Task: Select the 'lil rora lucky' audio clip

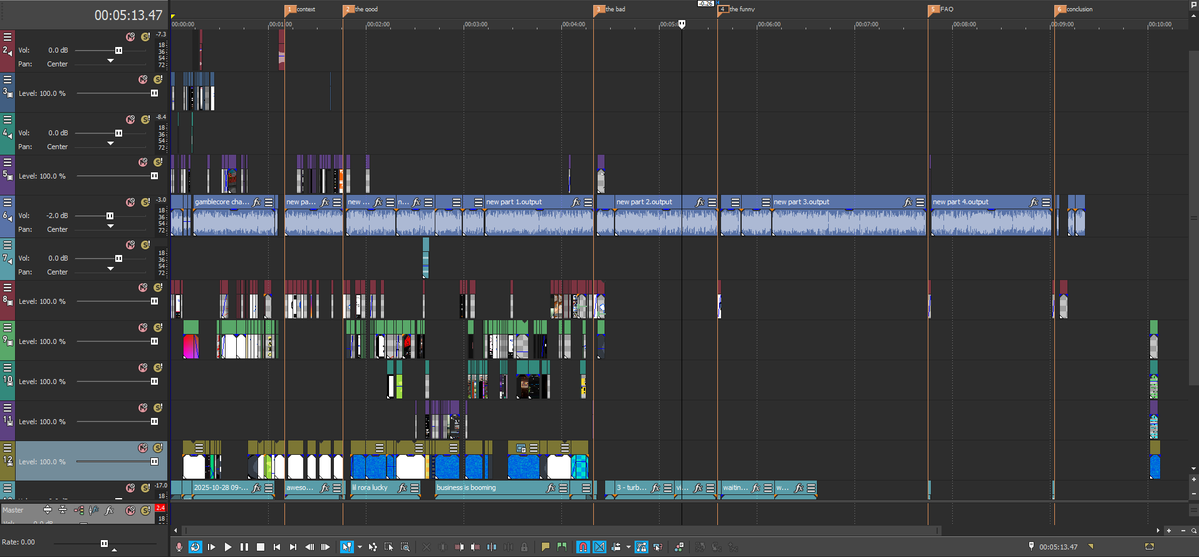Action: click(385, 490)
